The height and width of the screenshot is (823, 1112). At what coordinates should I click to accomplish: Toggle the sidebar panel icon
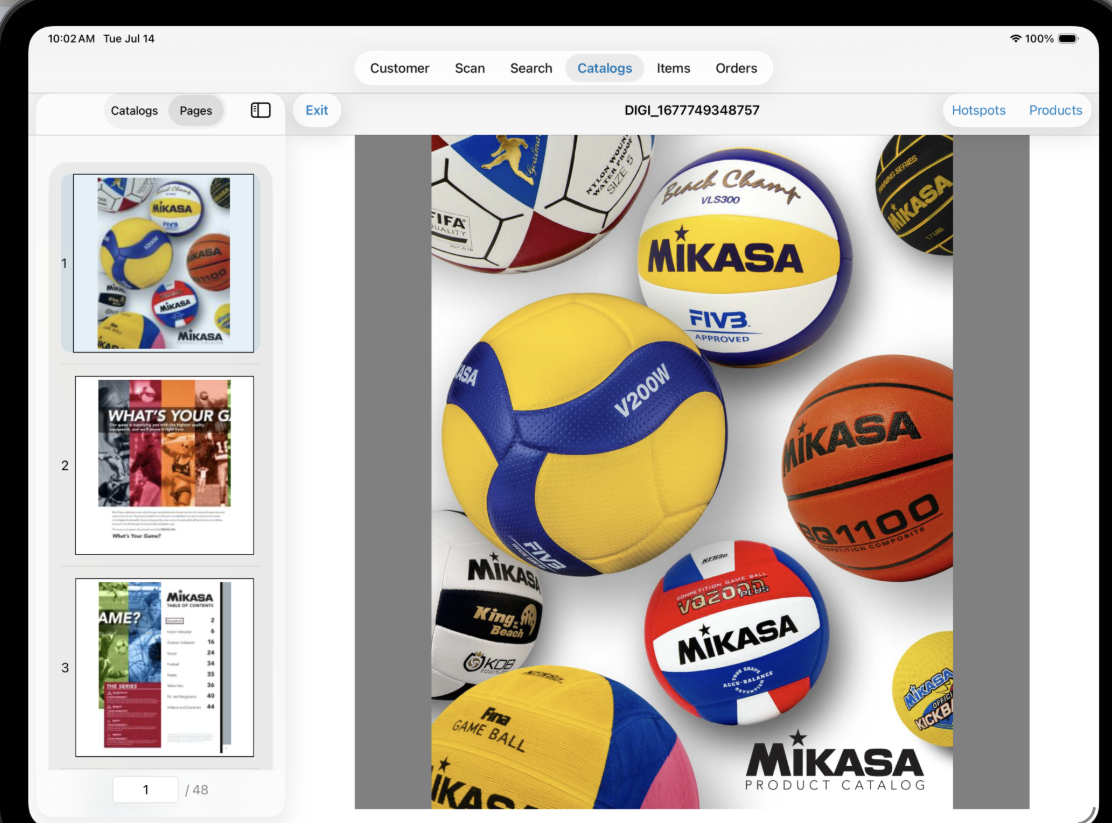point(260,110)
